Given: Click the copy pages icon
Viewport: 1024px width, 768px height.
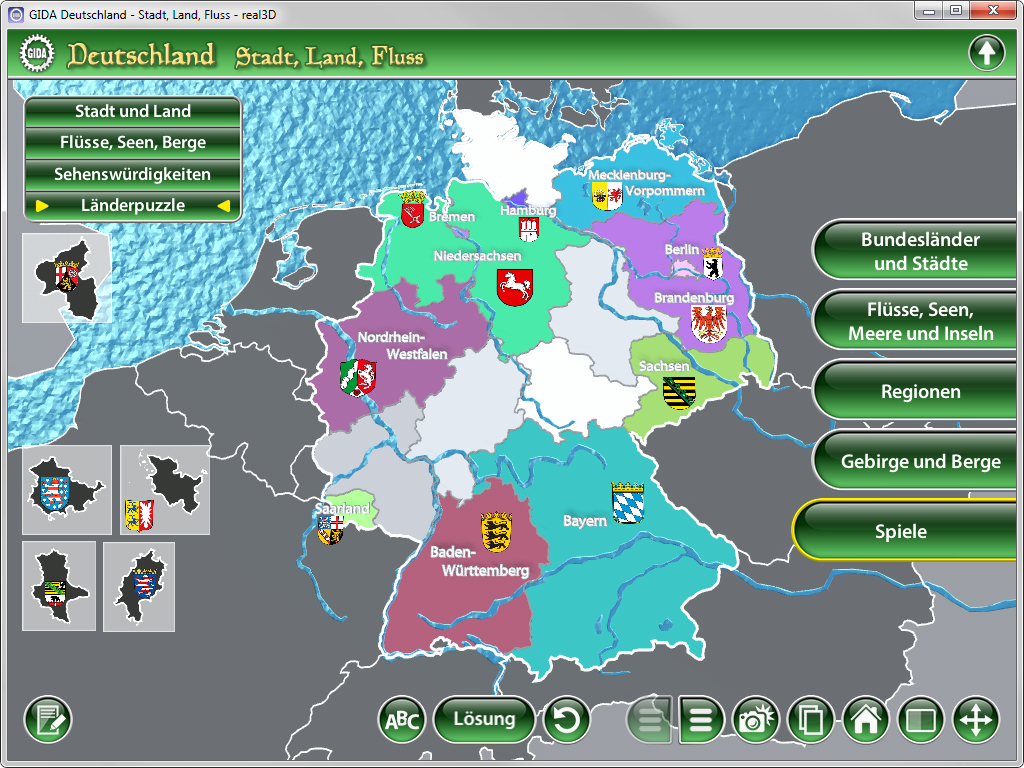Looking at the screenshot, I should 810,720.
